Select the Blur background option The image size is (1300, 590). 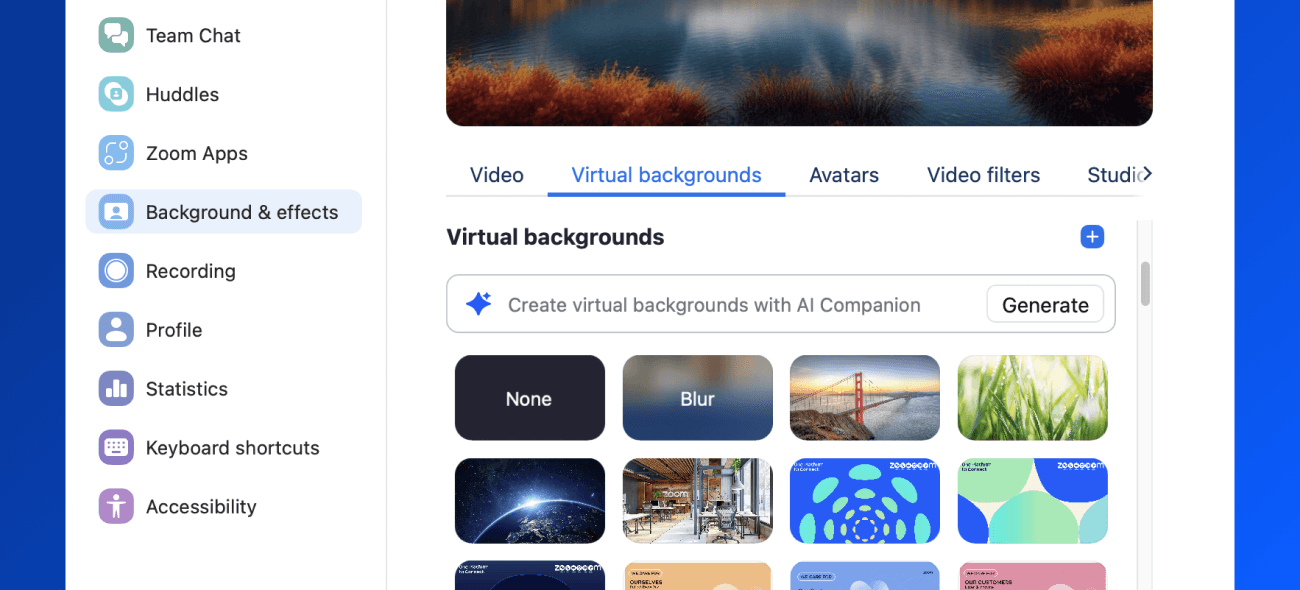point(698,398)
